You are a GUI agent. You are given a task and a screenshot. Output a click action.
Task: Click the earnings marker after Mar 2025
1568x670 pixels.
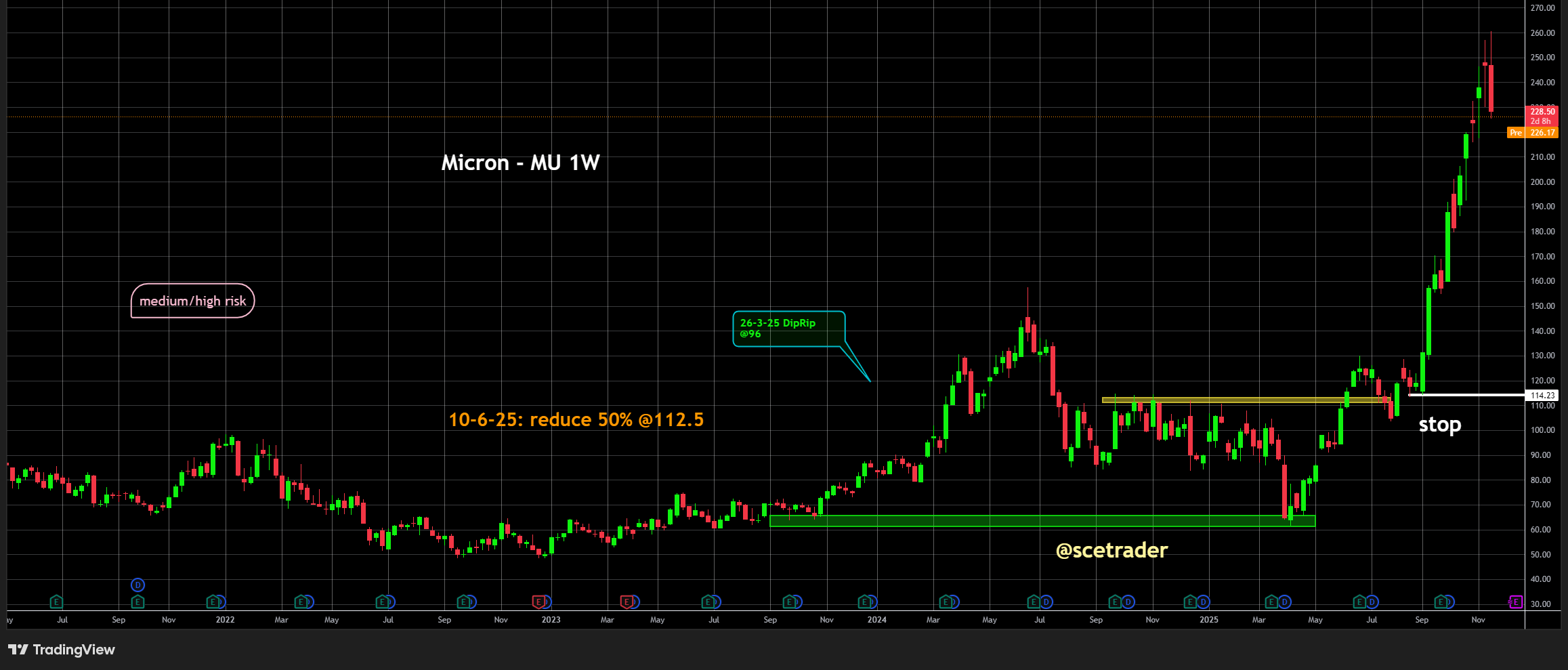1271,602
